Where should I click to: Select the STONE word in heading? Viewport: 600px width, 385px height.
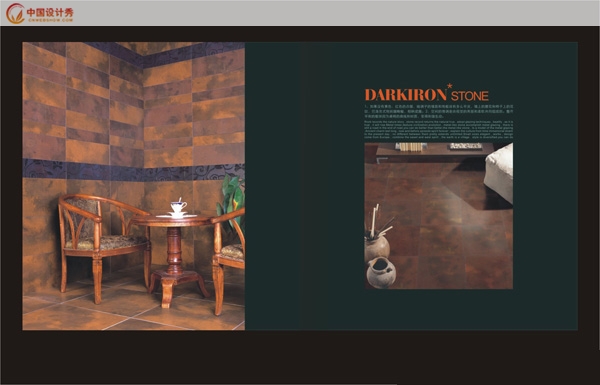(470, 96)
